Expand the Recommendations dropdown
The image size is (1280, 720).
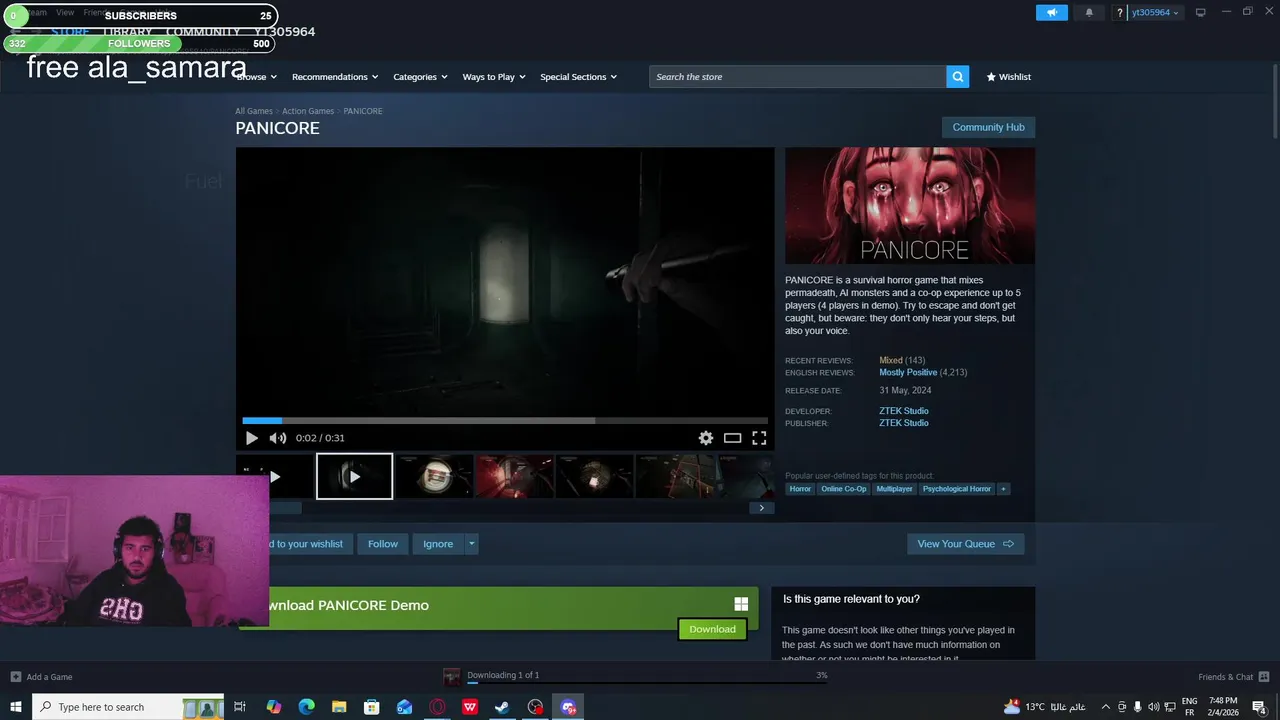click(335, 77)
